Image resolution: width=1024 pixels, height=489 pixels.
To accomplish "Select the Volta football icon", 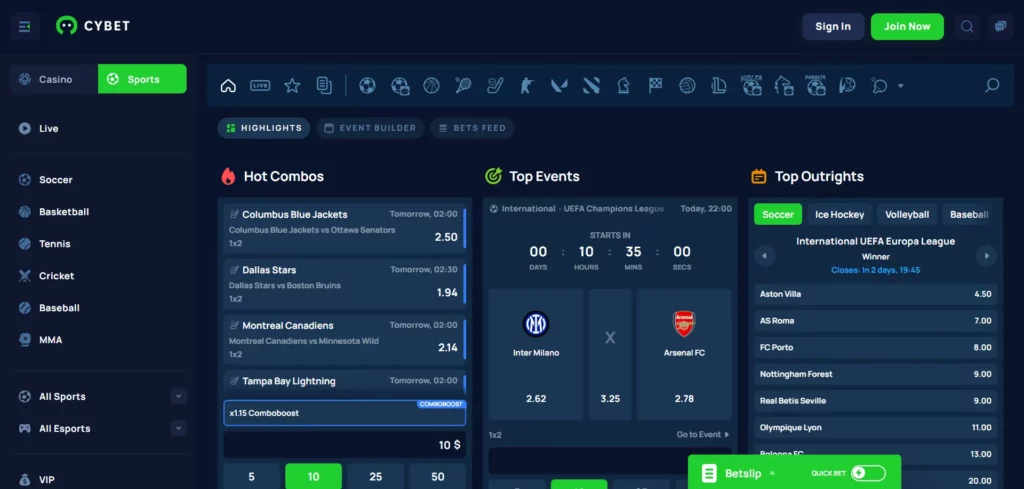I will point(752,86).
